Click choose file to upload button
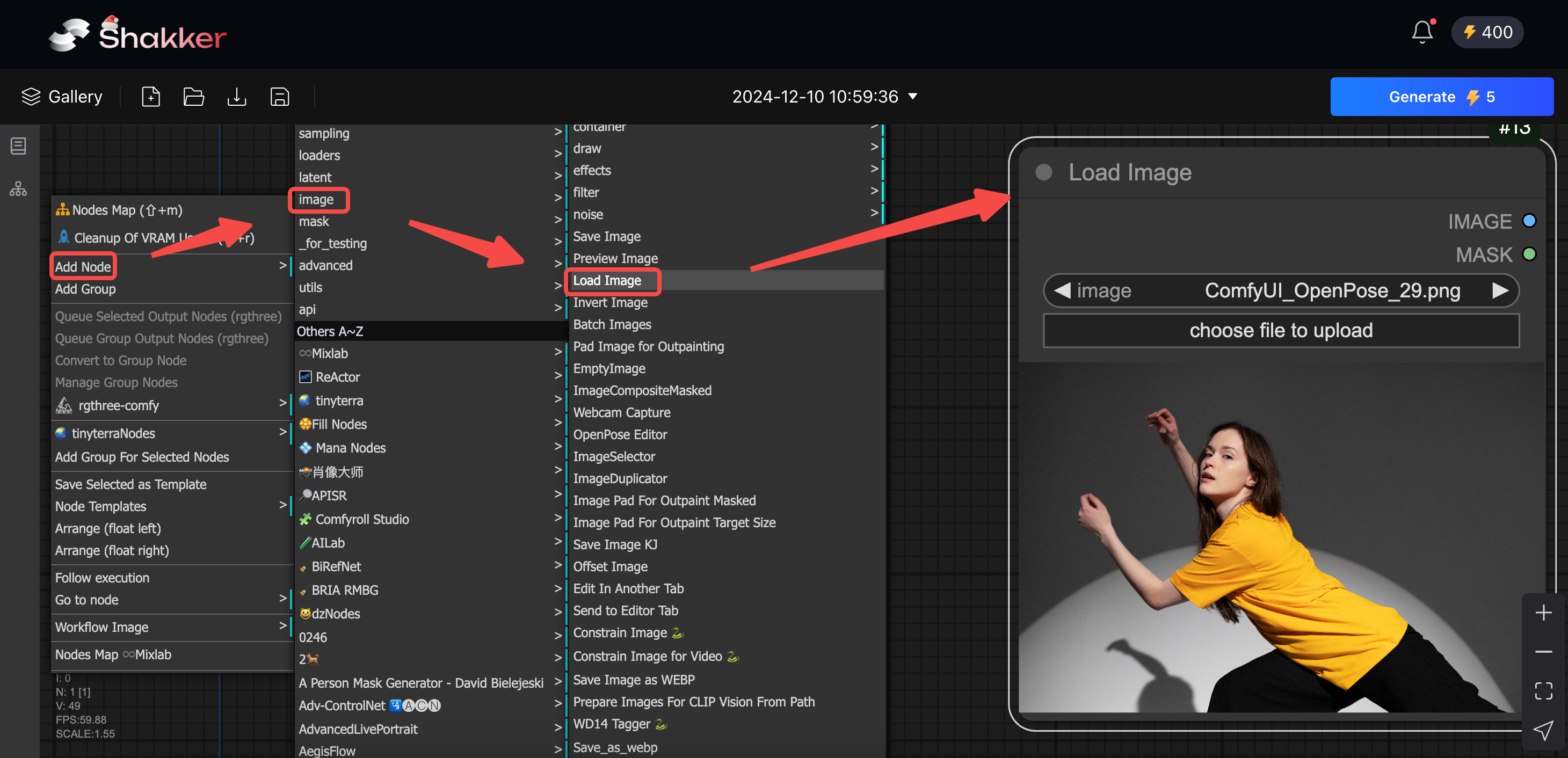1568x758 pixels. point(1281,330)
